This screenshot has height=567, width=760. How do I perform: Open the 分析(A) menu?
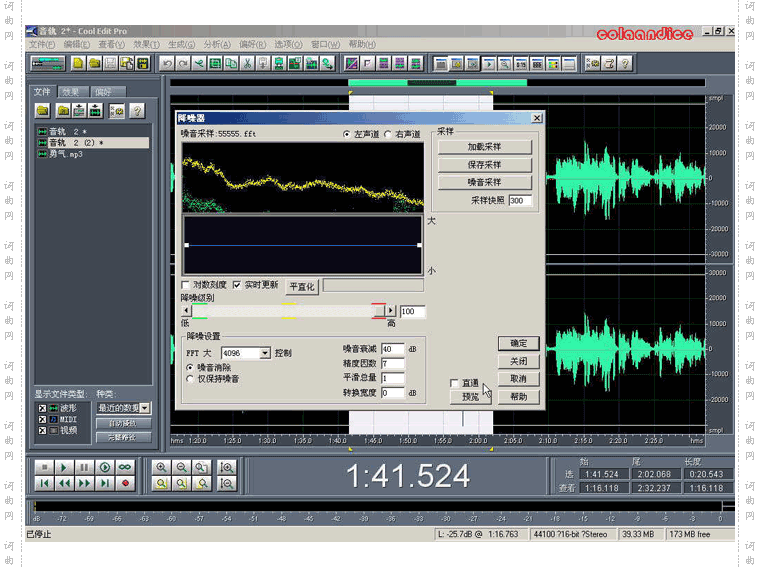[x=217, y=45]
